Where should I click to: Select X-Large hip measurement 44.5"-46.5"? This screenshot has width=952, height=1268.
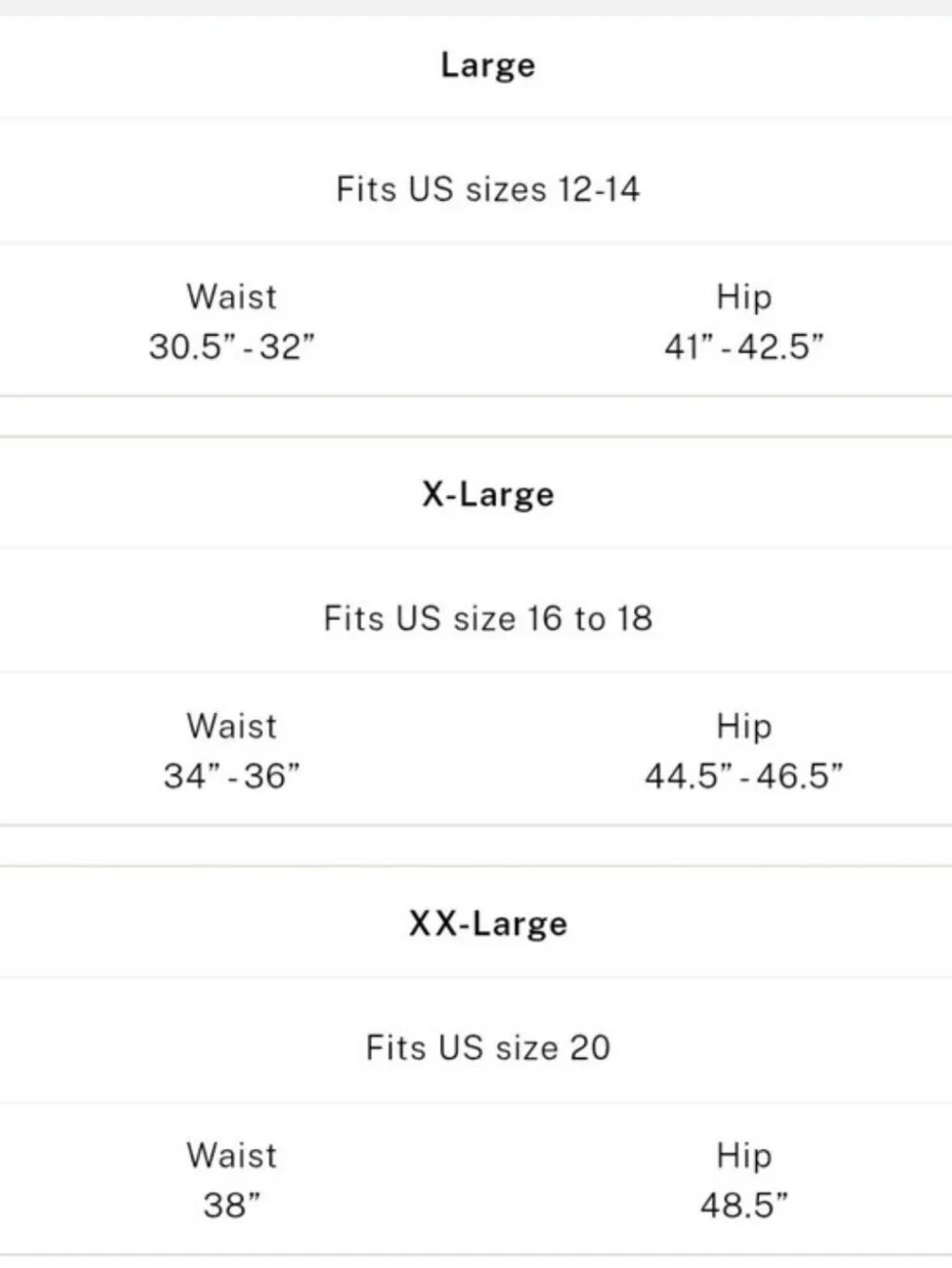(x=744, y=776)
